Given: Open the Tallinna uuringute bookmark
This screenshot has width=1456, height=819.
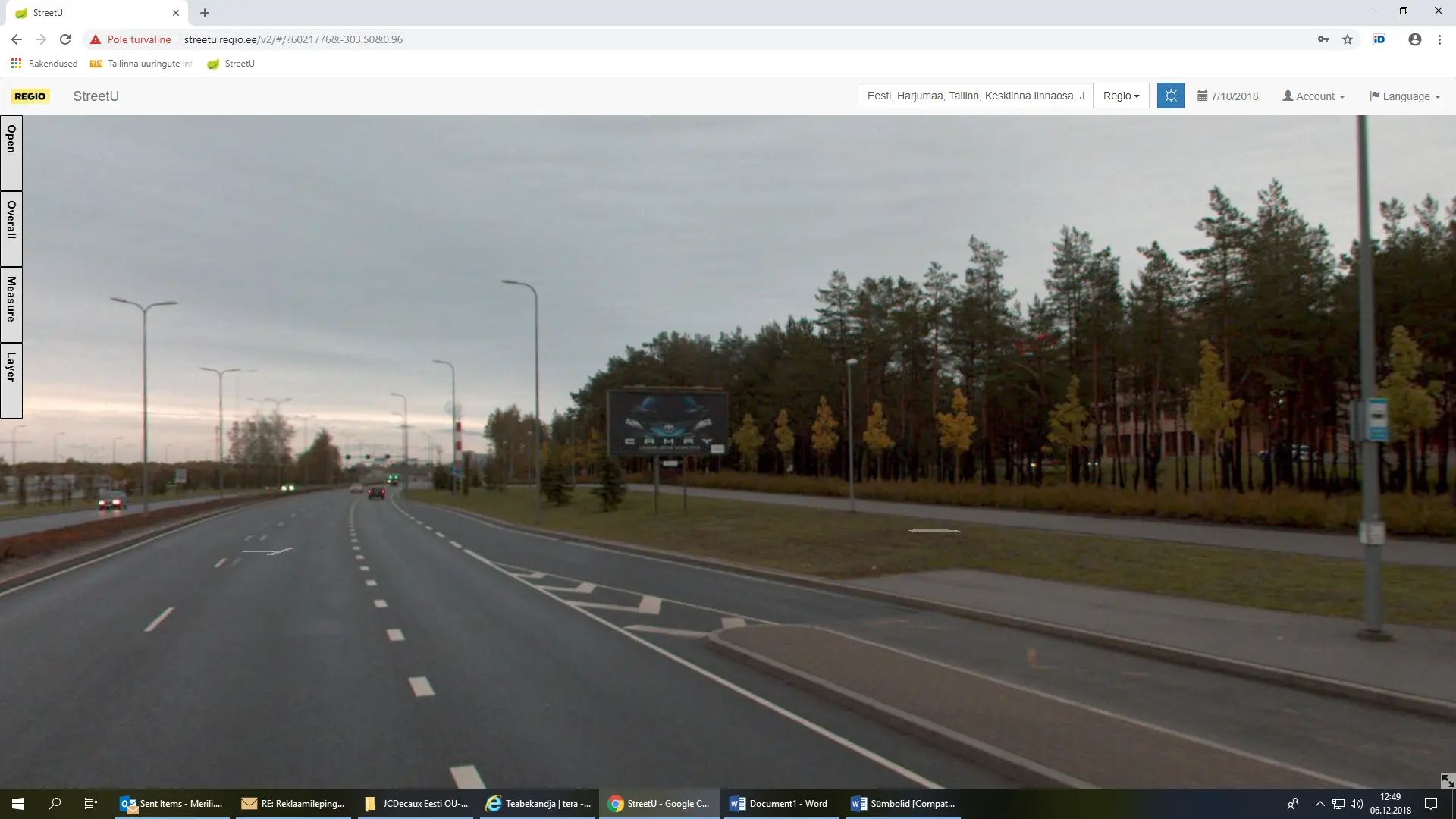Looking at the screenshot, I should (x=142, y=64).
